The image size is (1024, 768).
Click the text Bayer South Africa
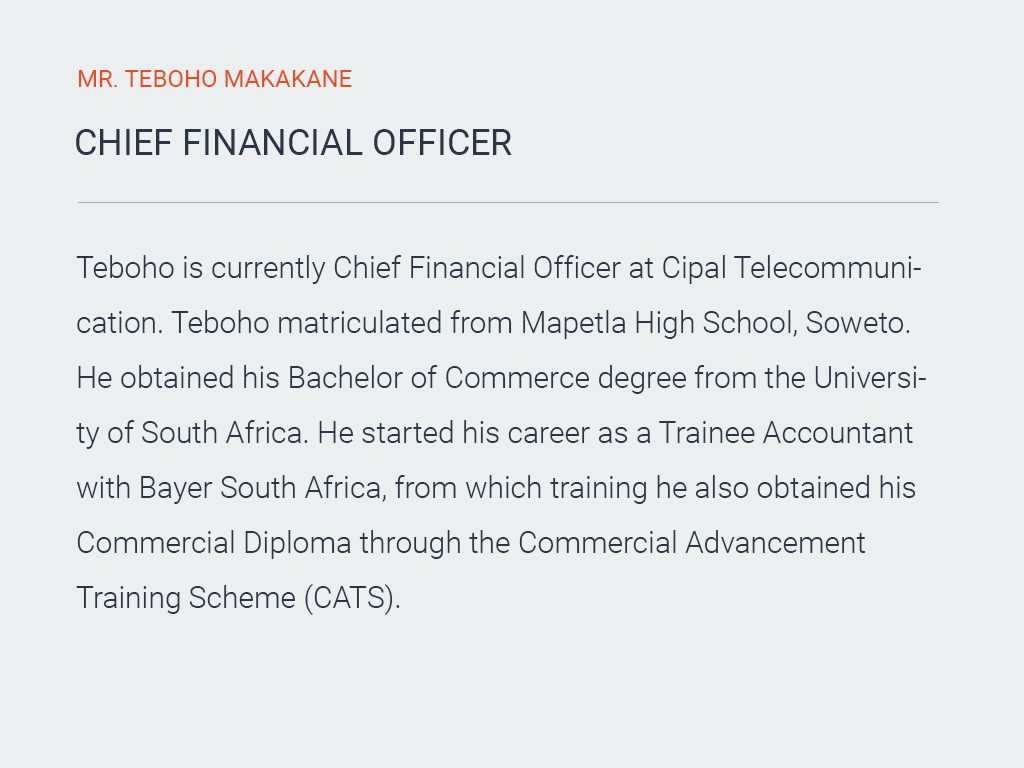click(260, 488)
